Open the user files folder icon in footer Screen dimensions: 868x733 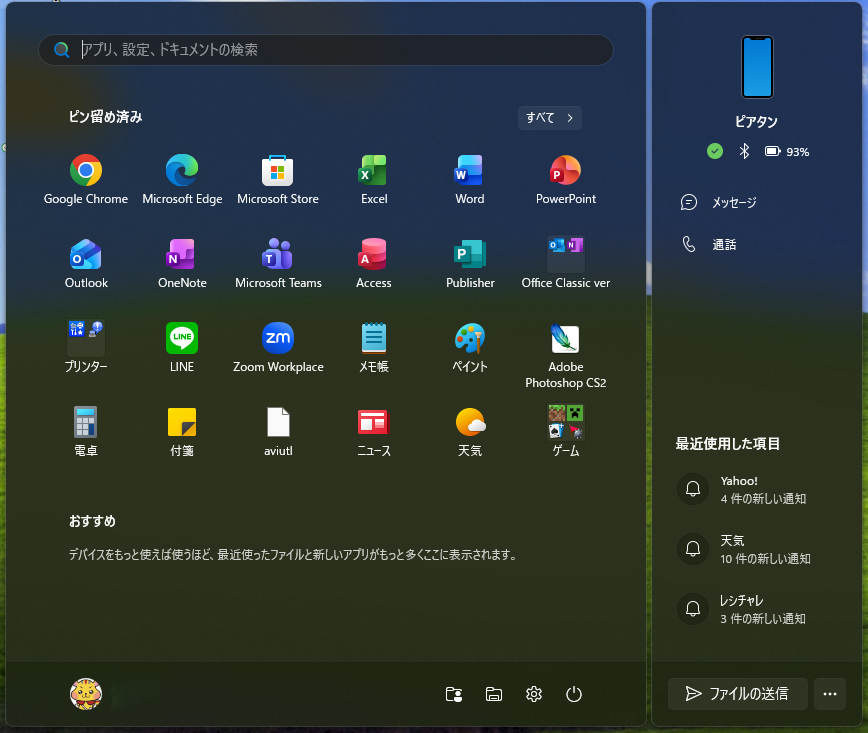[x=454, y=694]
